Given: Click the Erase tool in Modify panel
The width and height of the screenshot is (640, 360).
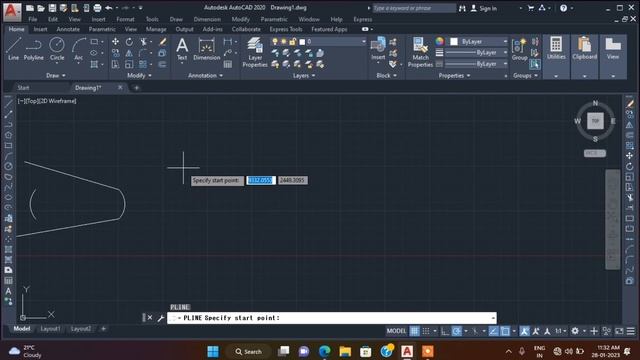Looking at the screenshot, I should tap(162, 42).
